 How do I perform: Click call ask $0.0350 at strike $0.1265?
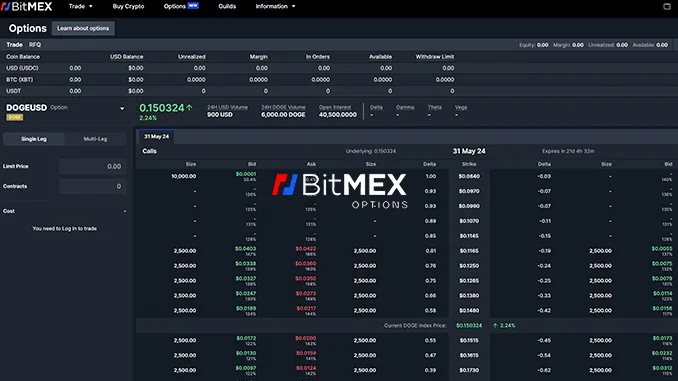(x=306, y=279)
